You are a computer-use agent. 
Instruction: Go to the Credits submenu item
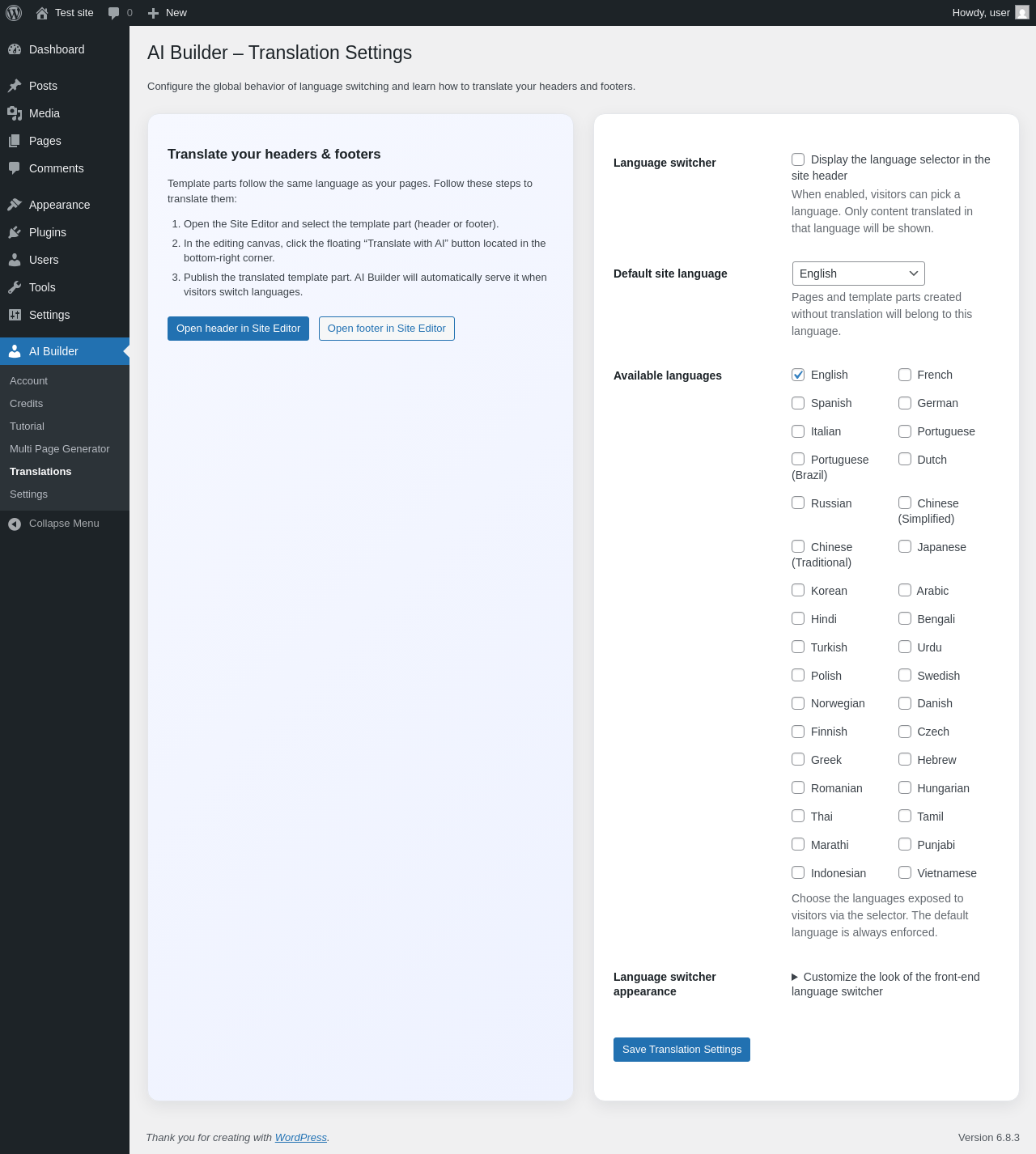[x=27, y=404]
